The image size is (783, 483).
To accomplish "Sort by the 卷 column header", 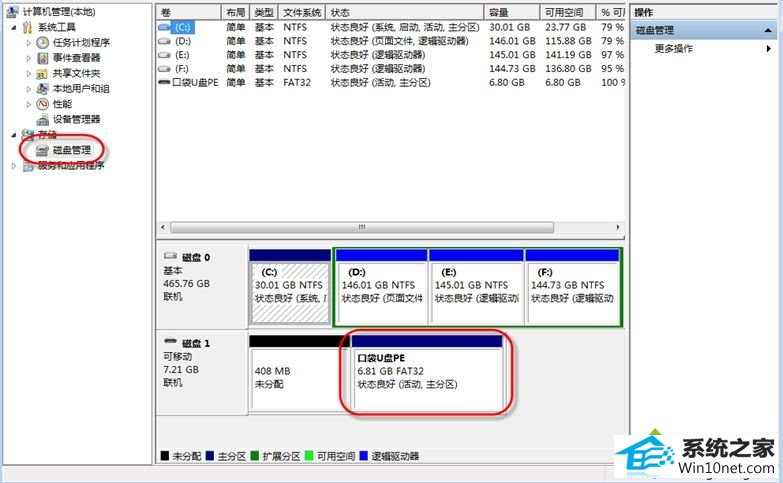I will point(188,12).
